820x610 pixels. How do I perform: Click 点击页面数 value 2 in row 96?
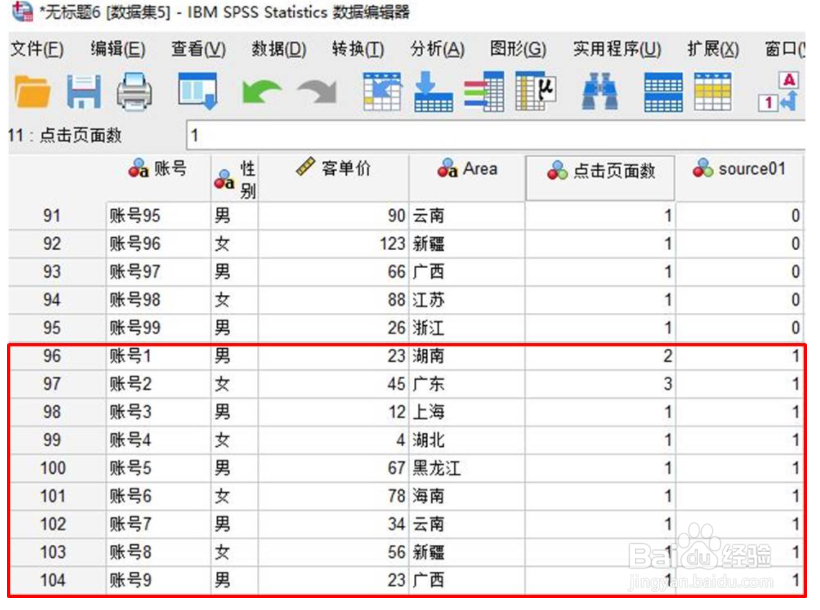600,356
